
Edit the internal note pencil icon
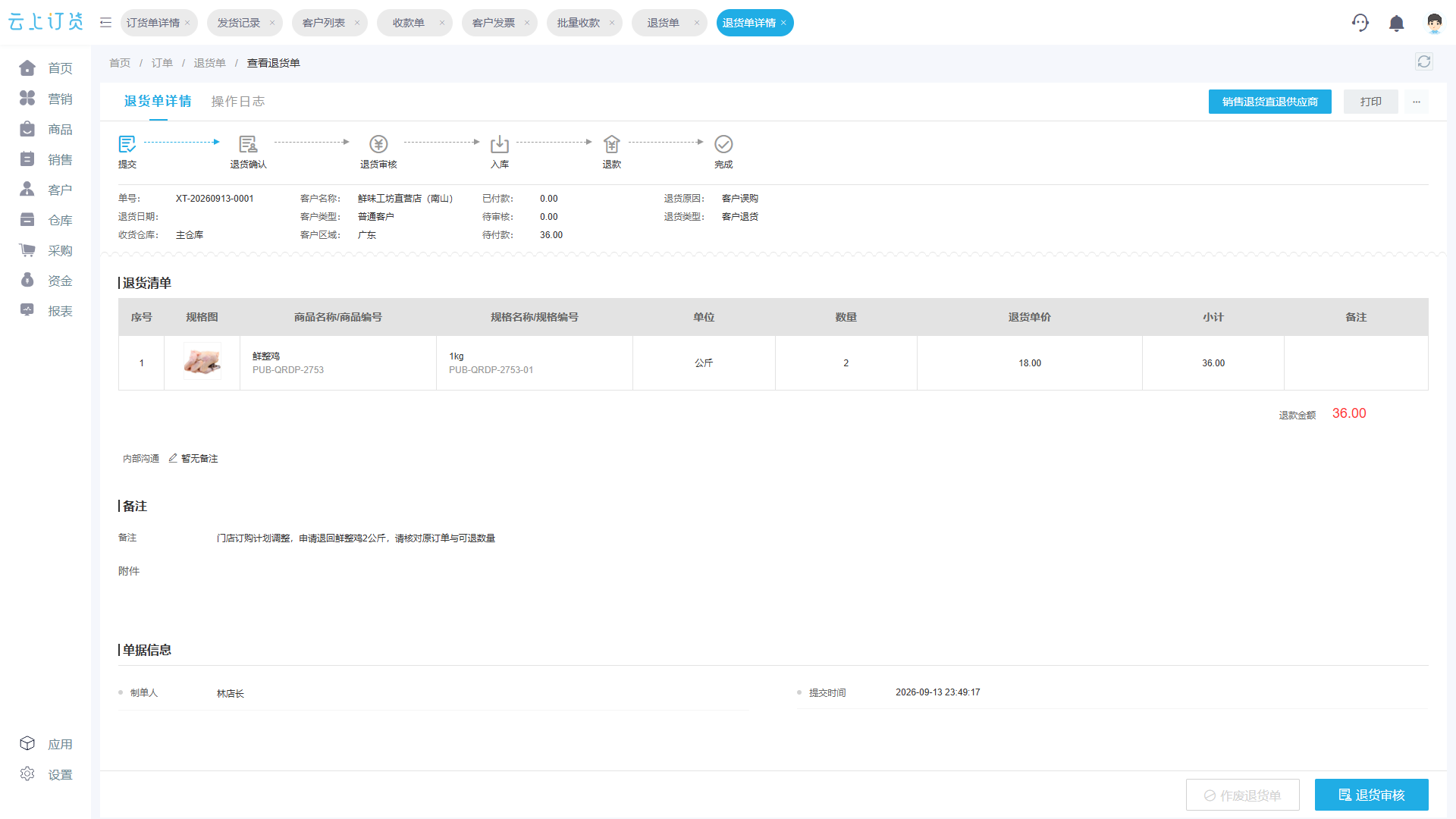173,458
